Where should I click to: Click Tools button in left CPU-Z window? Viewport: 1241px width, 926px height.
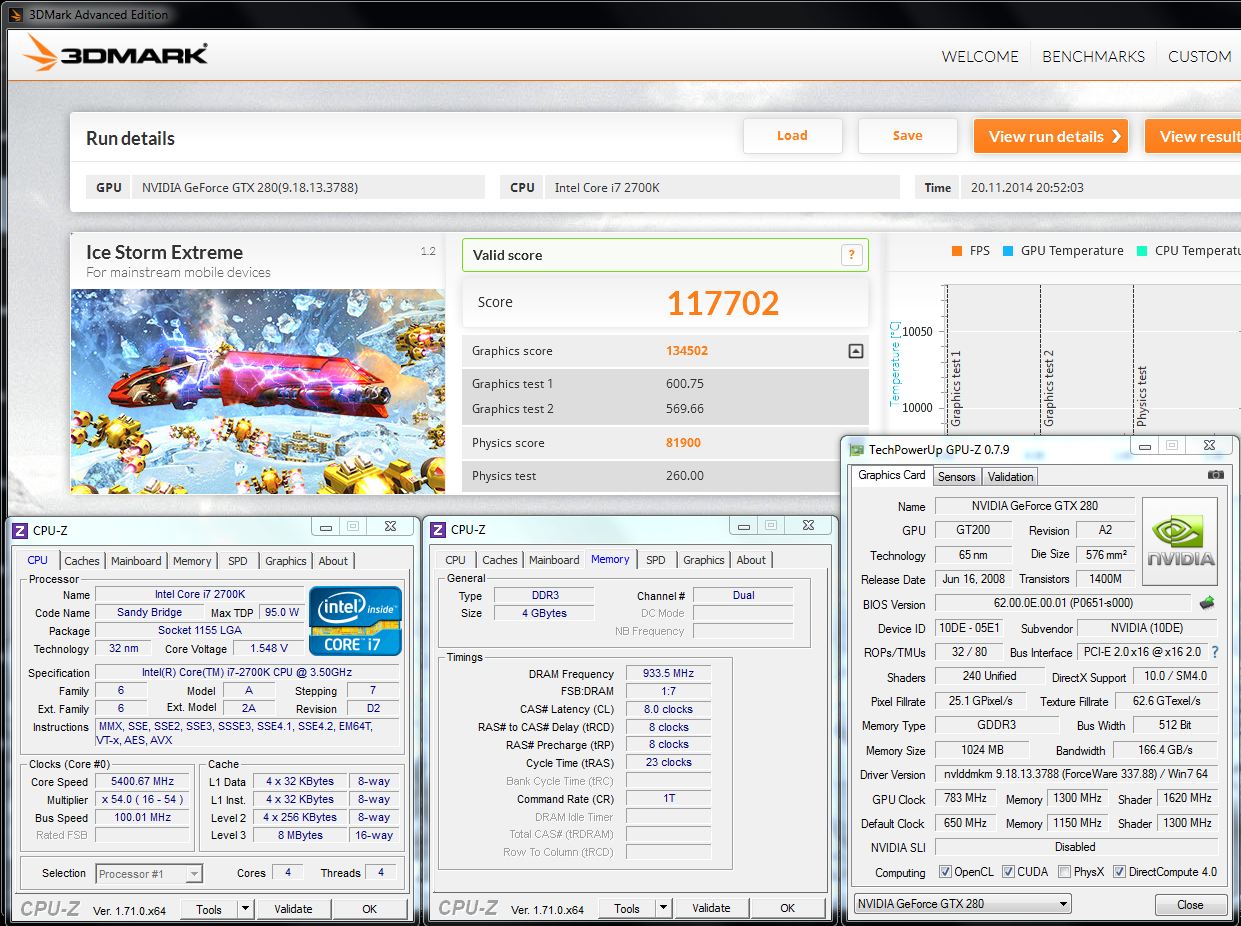(209, 909)
